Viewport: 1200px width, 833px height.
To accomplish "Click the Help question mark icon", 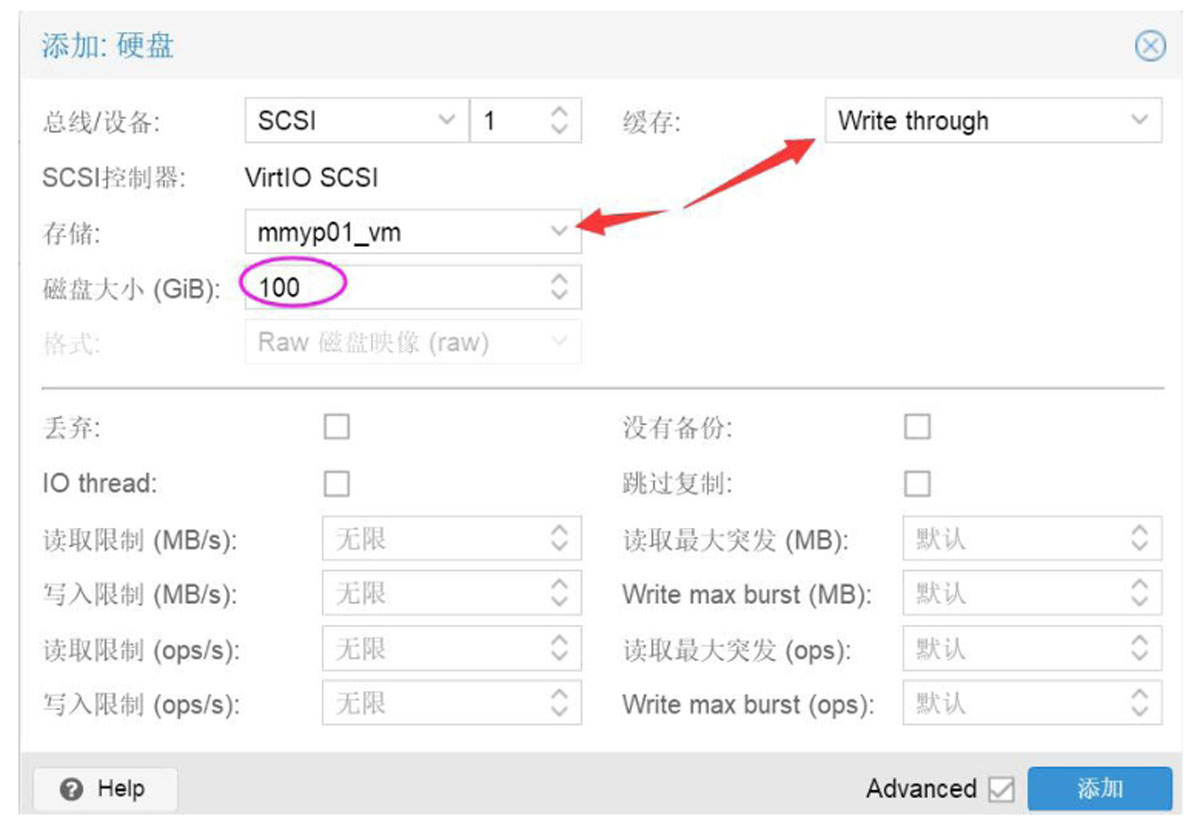I will coord(70,790).
